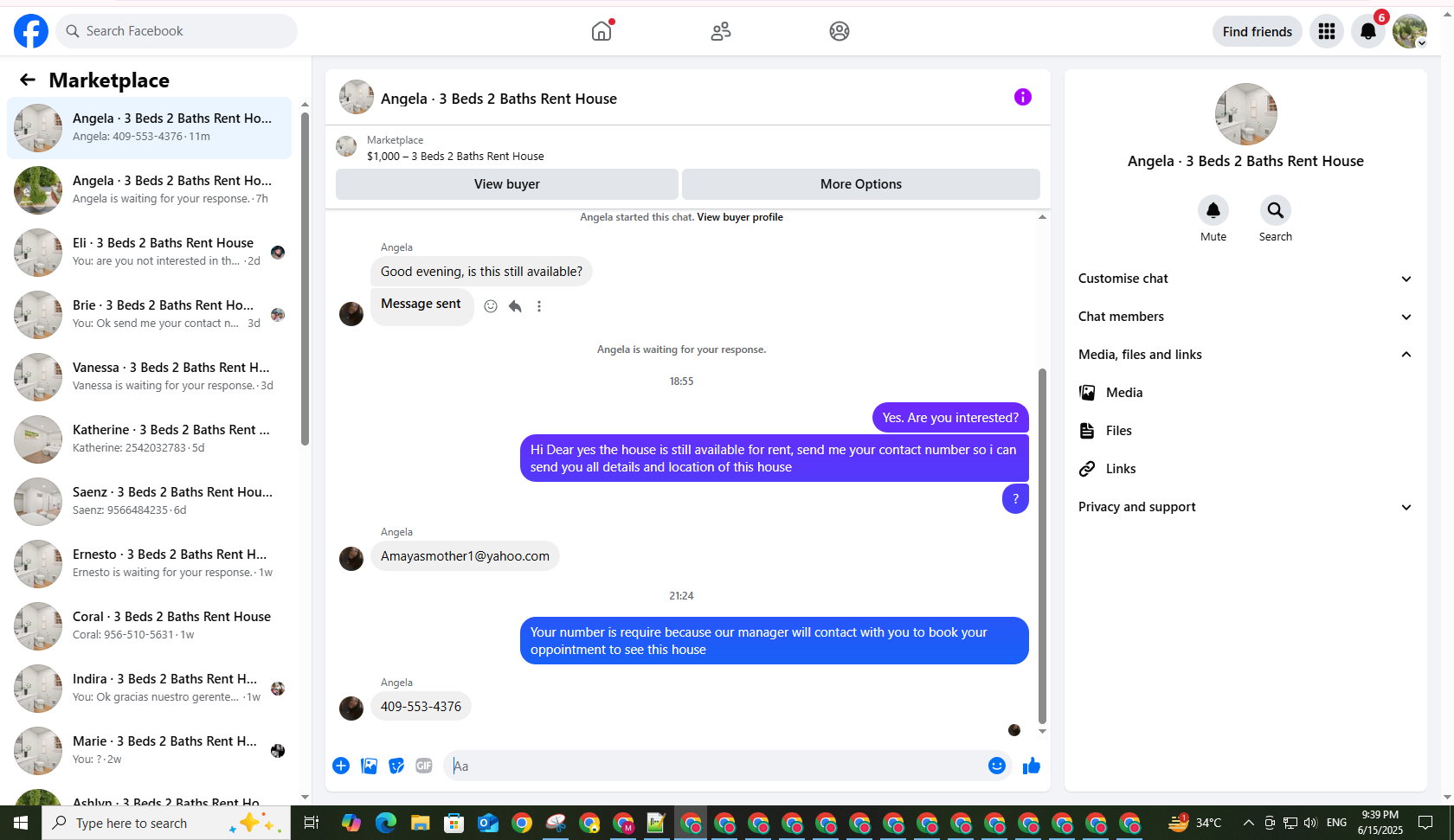
Task: Open more actions plus icon in composer
Action: pos(341,766)
